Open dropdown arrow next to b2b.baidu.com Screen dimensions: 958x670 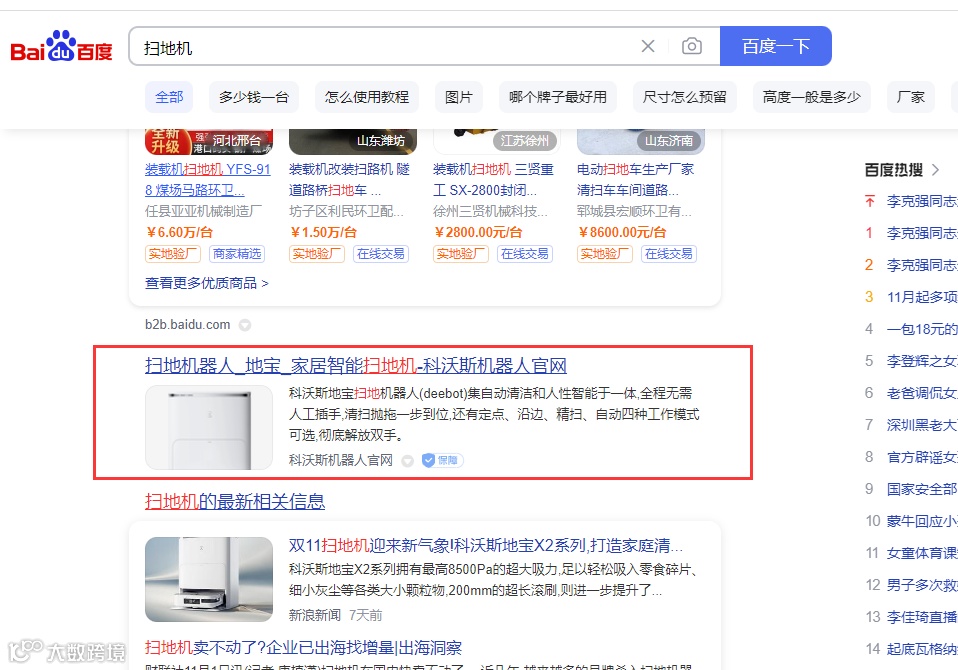[244, 325]
